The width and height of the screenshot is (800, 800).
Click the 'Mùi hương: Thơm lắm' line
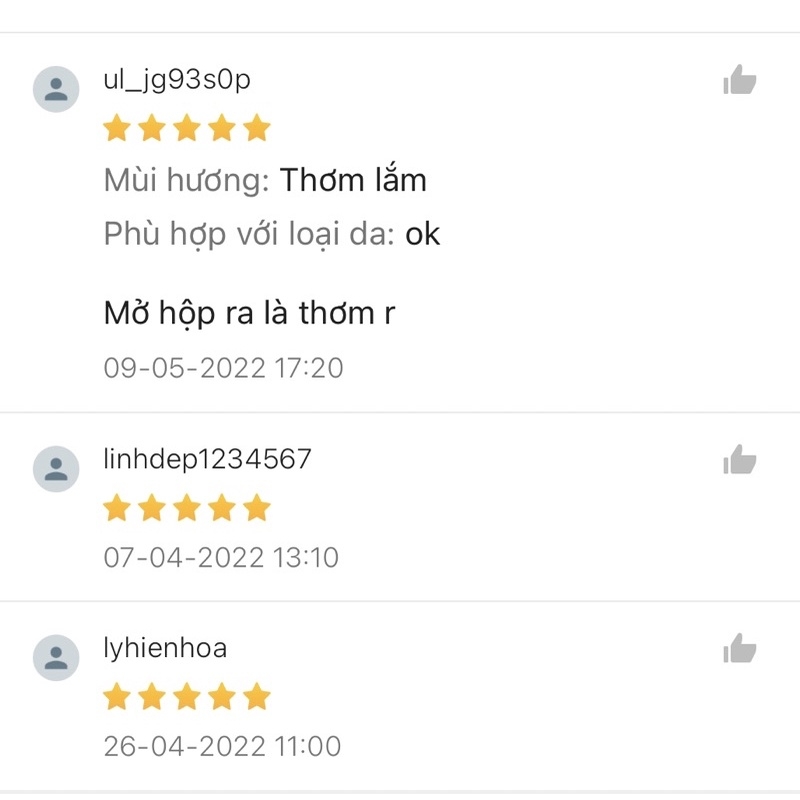pyautogui.click(x=265, y=180)
